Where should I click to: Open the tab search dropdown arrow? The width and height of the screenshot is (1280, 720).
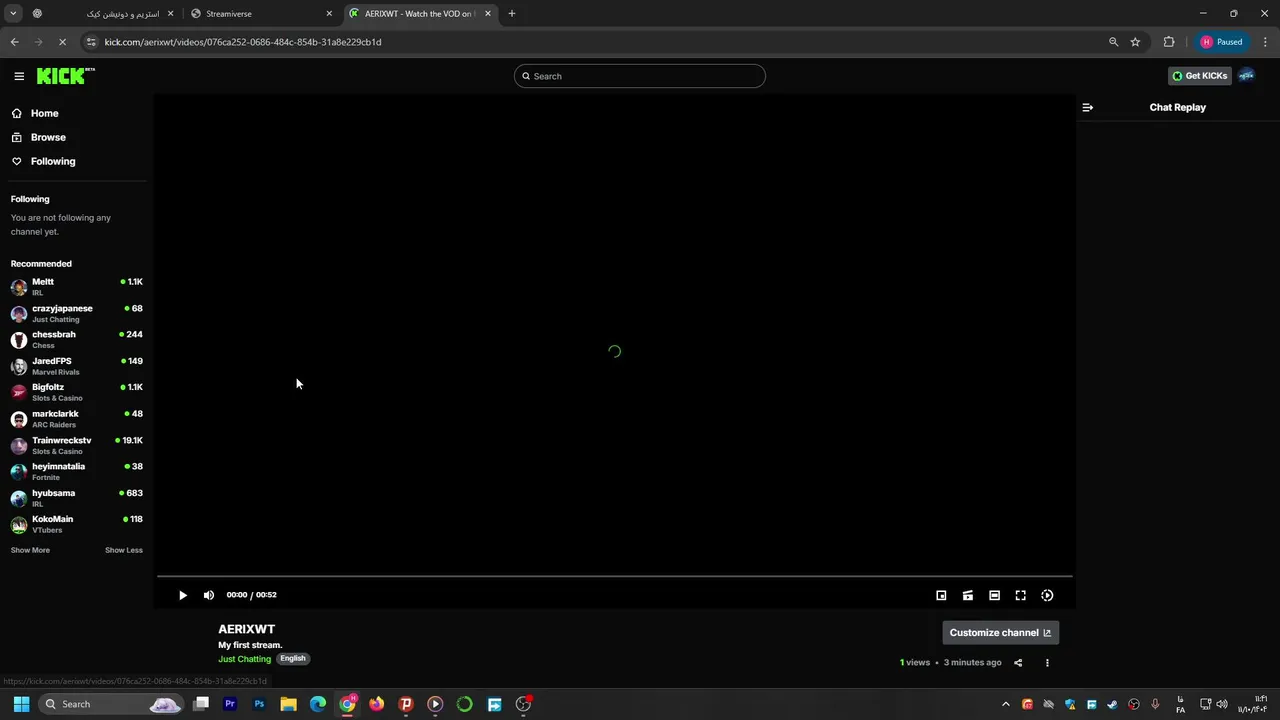click(x=13, y=14)
